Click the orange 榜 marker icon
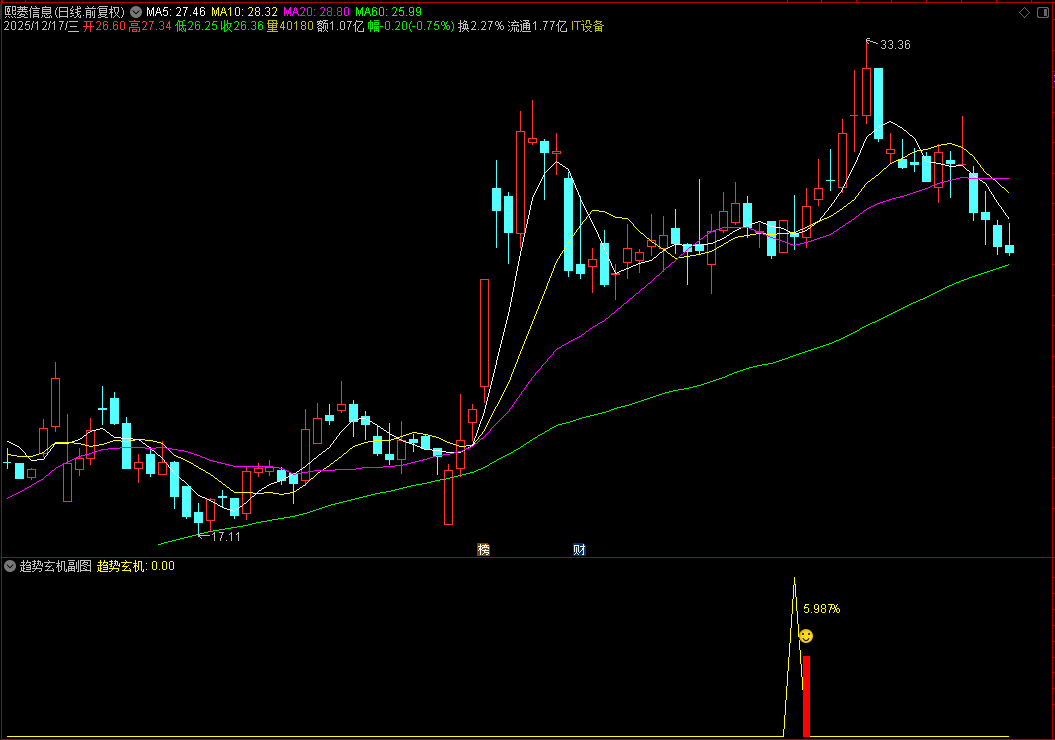 pos(484,550)
